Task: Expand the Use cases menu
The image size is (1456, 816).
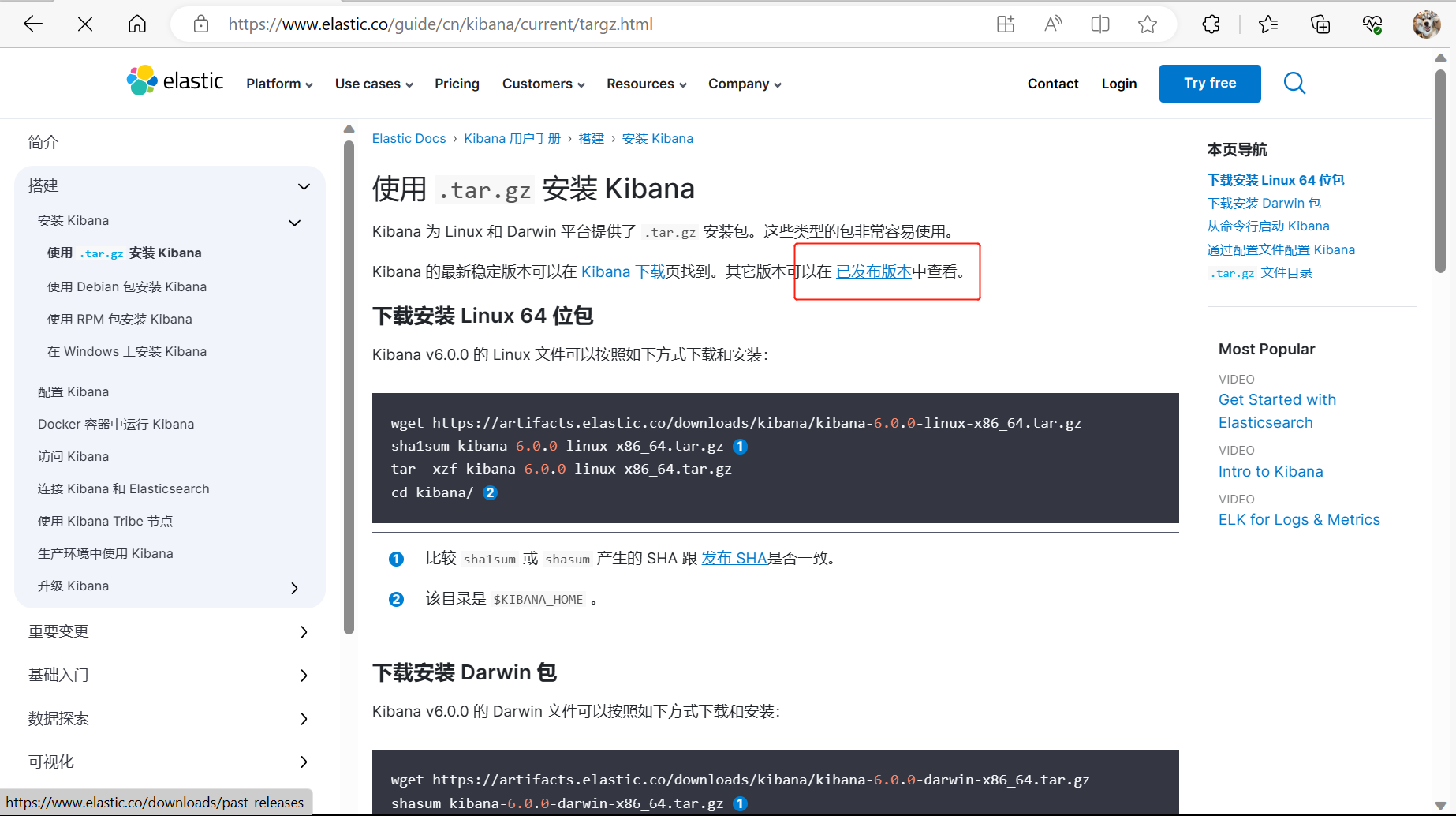Action: click(x=374, y=84)
